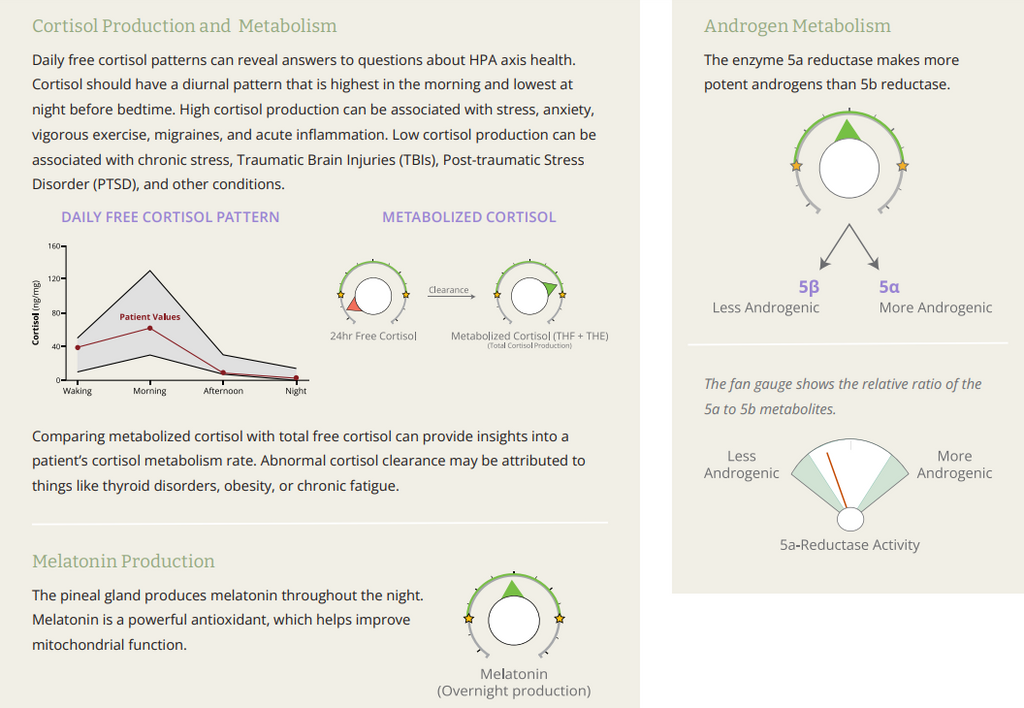Click the green triangle on Androgen Metabolism gauge
This screenshot has height=708, width=1024.
tap(848, 129)
